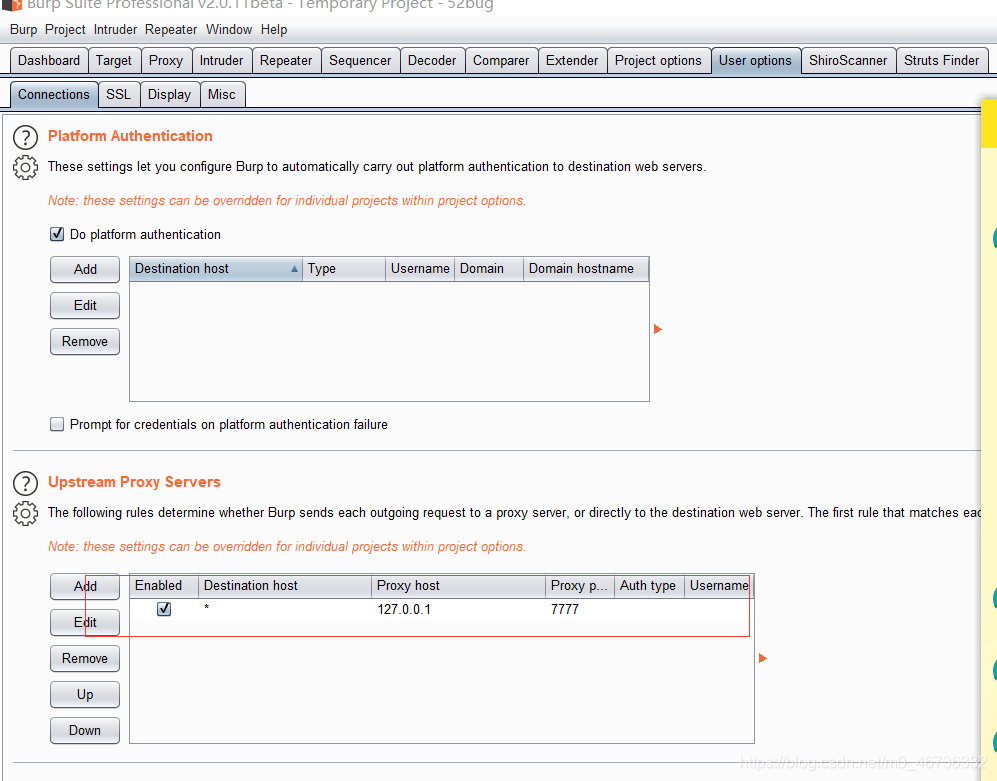Click Username header in proxy table
Viewport: 997px width, 781px height.
719,585
